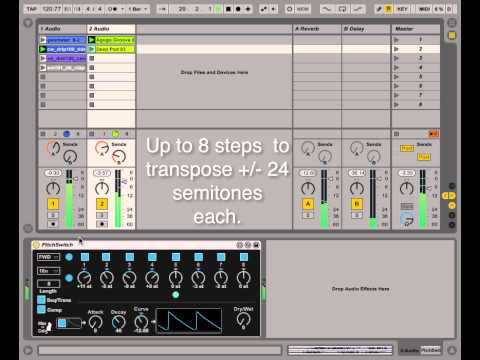Select the Master track header
This screenshot has height=360, width=480.
[416, 29]
